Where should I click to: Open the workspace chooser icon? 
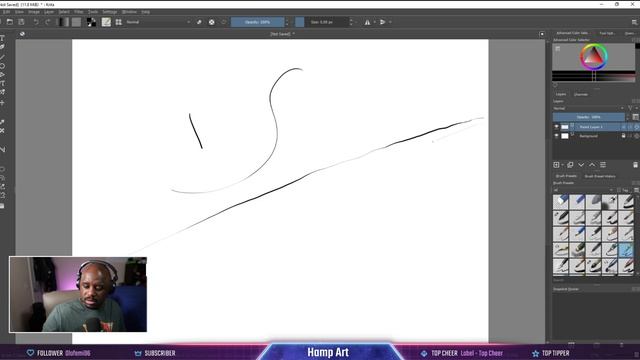(634, 22)
